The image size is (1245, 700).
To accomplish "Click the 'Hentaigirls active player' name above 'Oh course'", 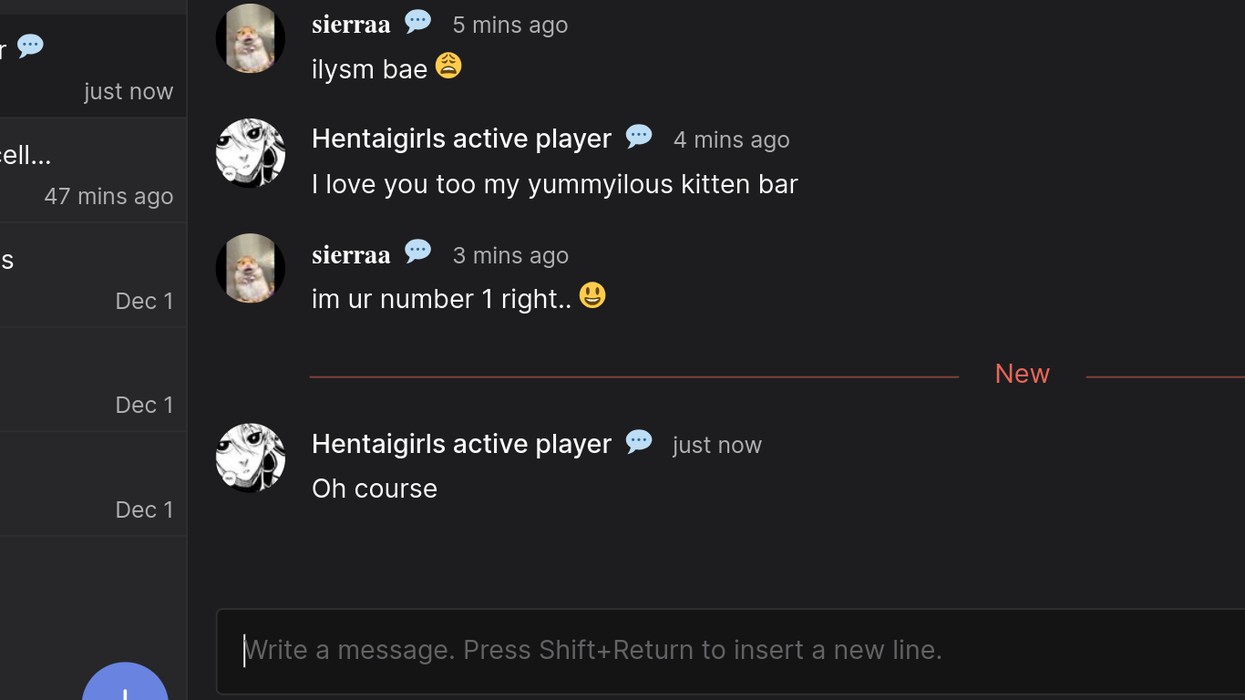I will (461, 443).
